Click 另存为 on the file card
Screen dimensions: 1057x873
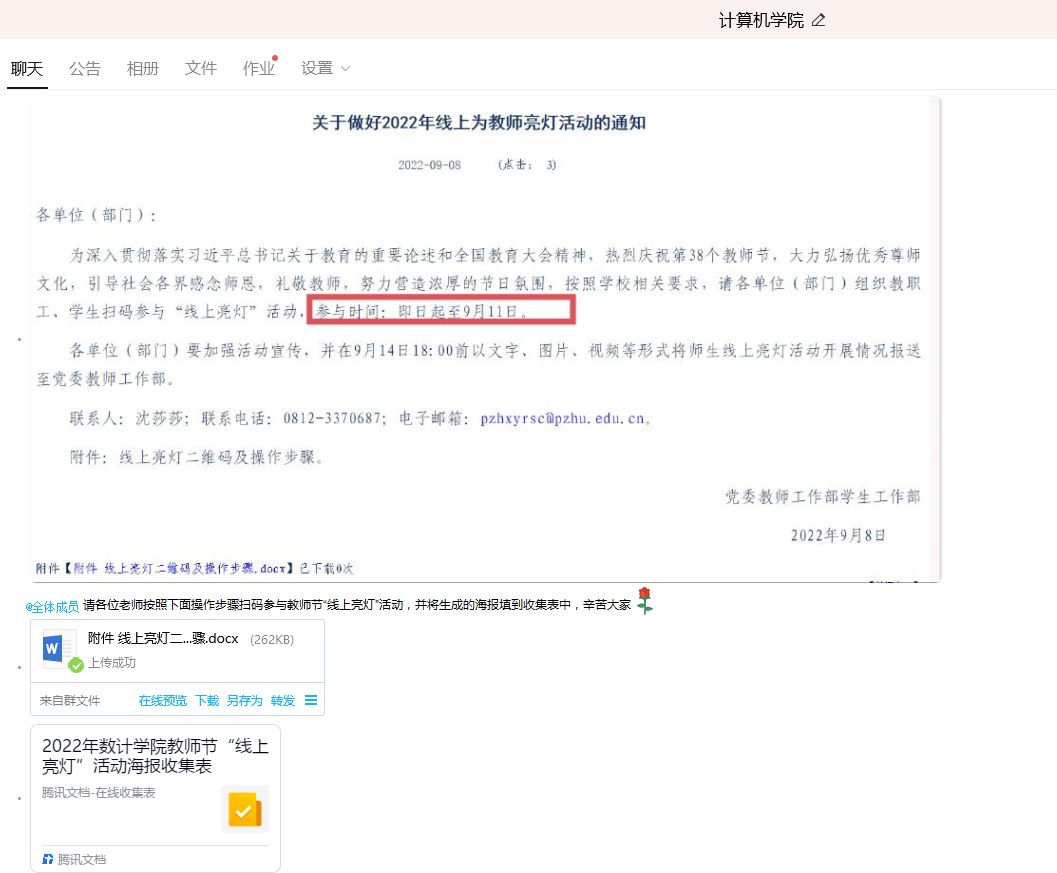point(244,701)
